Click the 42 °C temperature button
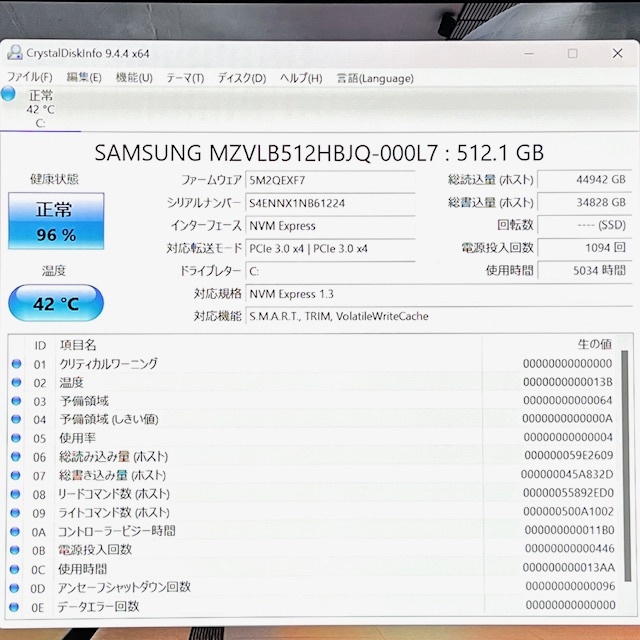This screenshot has width=640, height=640. pos(56,303)
